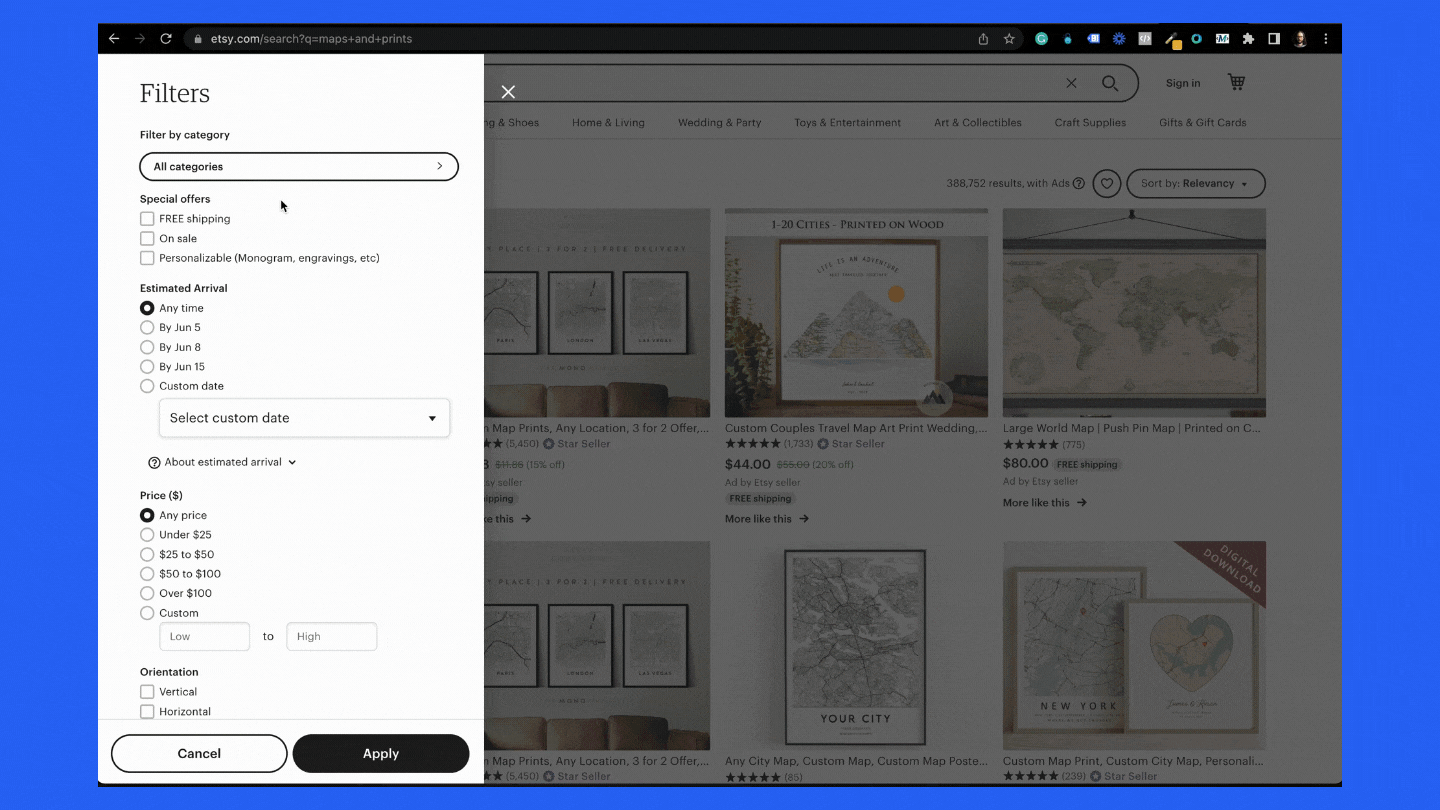Check the Vertical orientation checkbox
This screenshot has height=810, width=1440.
(147, 692)
